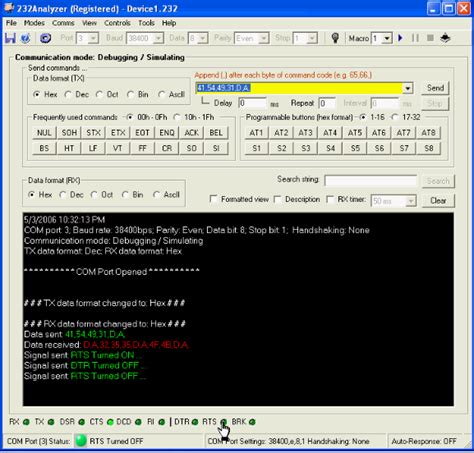This screenshot has width=474, height=453.
Task: Send the NUL command
Action: point(44,133)
